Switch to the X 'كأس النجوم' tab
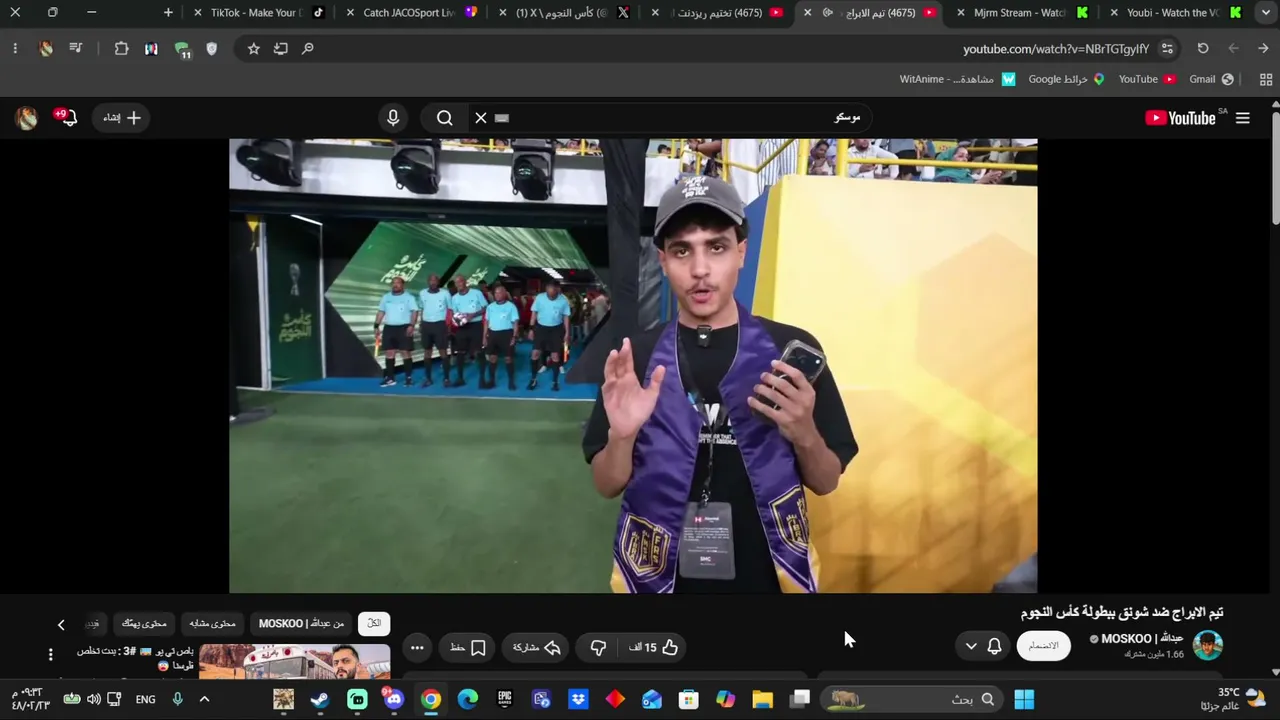The image size is (1280, 720). [x=562, y=13]
